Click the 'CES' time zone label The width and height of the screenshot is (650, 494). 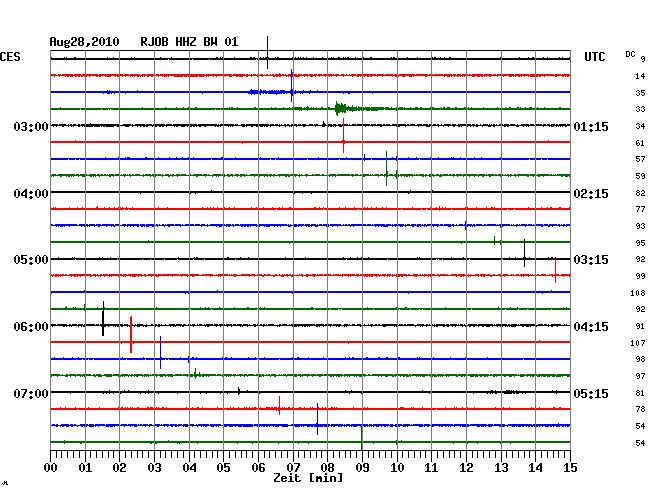click(x=10, y=57)
